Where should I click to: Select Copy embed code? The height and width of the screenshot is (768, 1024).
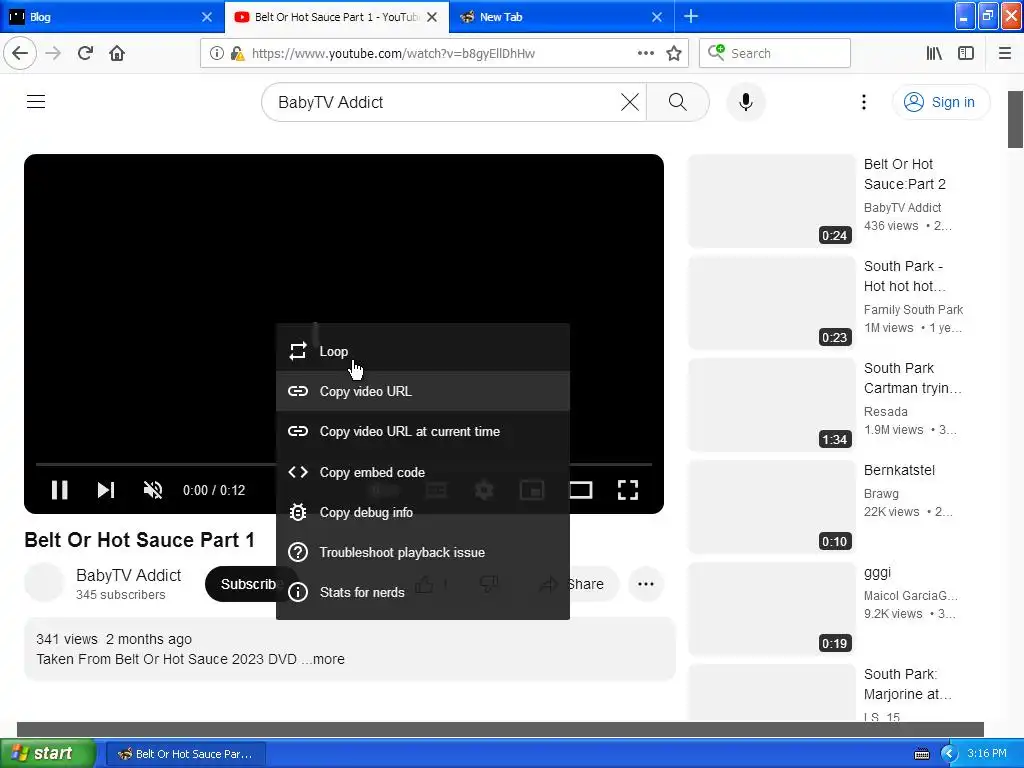point(423,472)
